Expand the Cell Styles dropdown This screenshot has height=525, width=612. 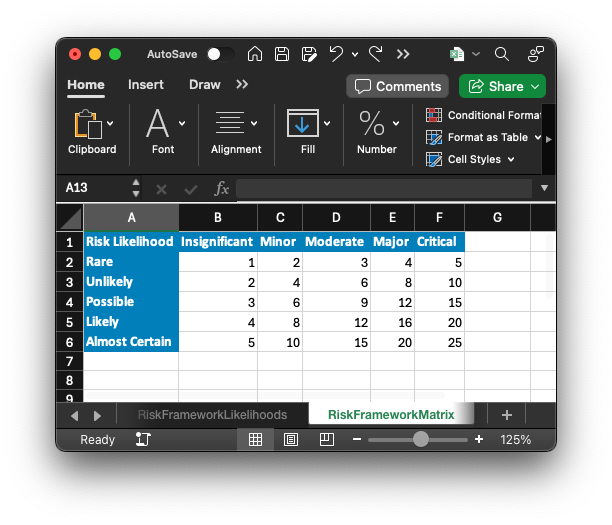coord(470,159)
